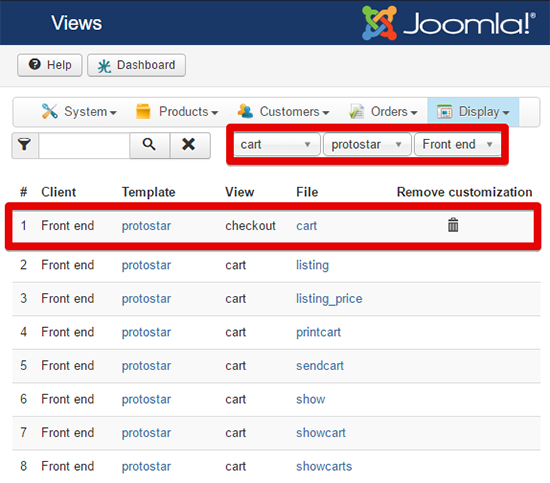This screenshot has height=483, width=550.
Task: Click the File column header
Action: click(307, 192)
